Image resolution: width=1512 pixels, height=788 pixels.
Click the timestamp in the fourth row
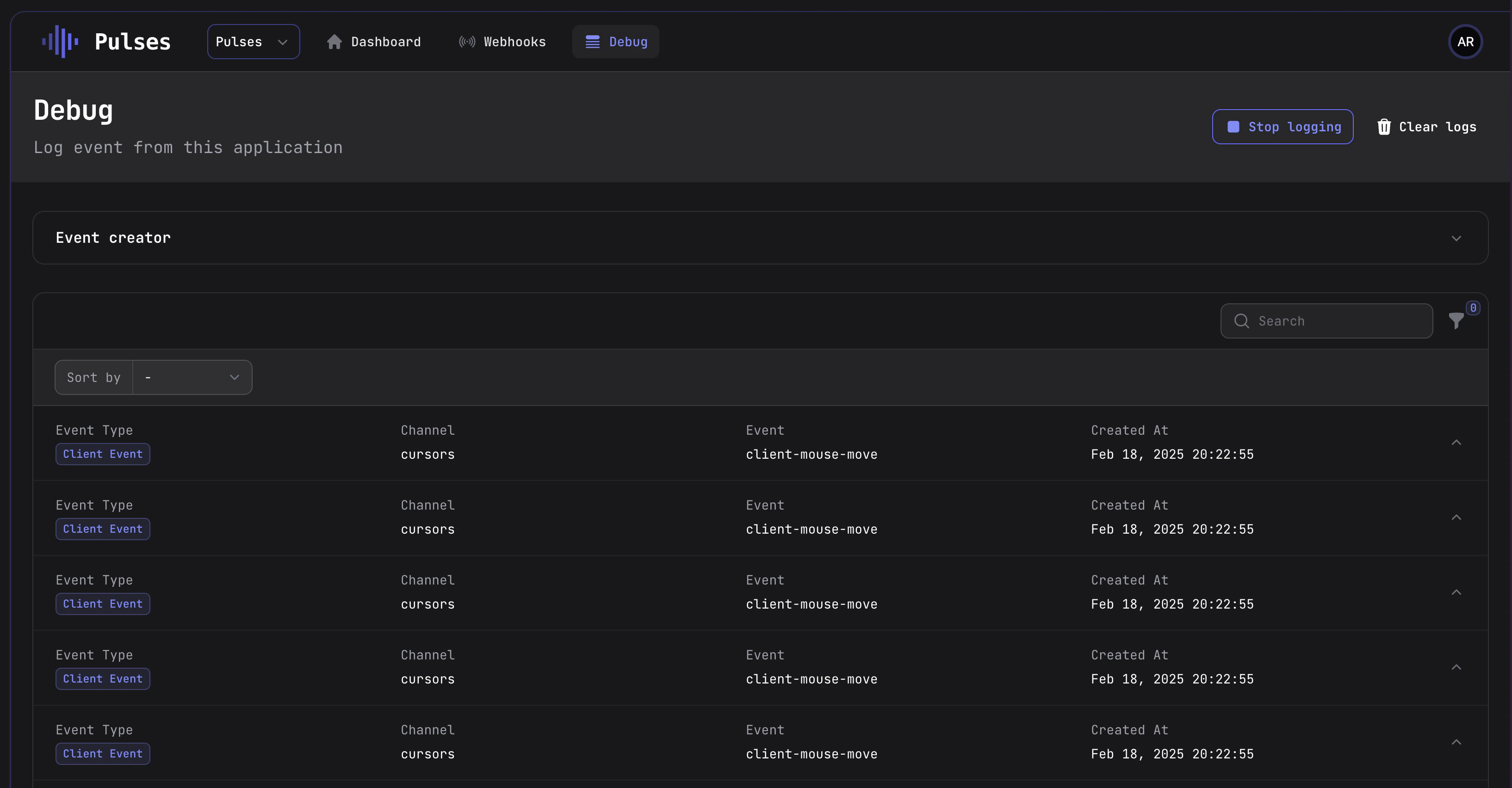[x=1172, y=679]
